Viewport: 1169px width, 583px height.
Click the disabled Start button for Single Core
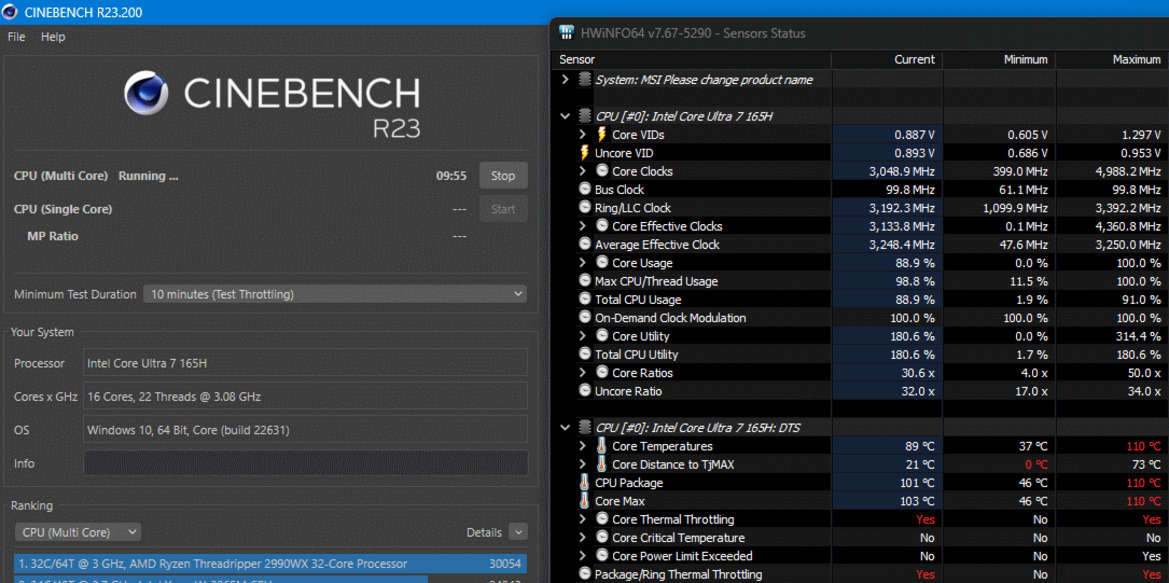click(x=503, y=209)
